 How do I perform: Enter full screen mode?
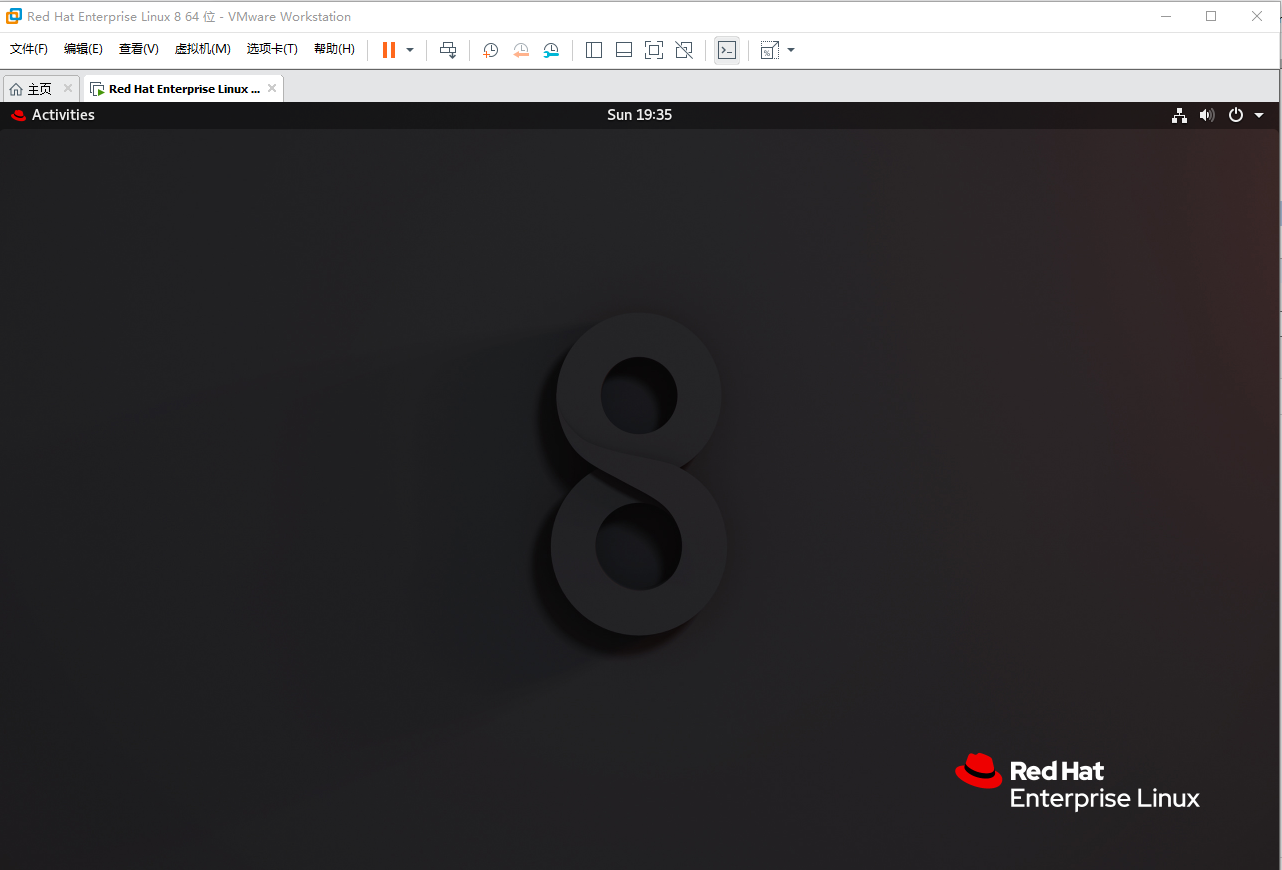click(654, 50)
